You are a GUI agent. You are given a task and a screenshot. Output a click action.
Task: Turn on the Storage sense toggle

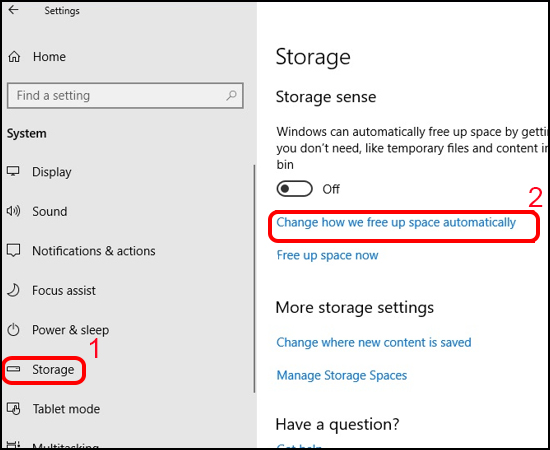294,189
